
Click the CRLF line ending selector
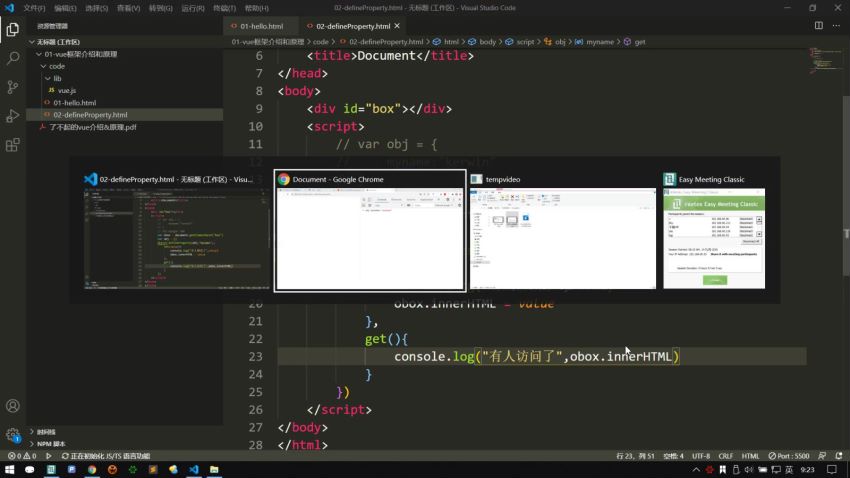coord(725,456)
